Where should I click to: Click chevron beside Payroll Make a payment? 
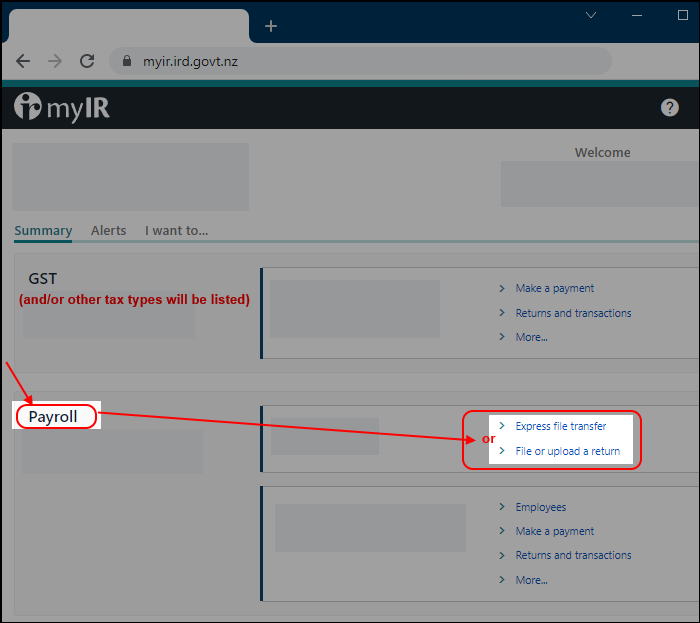tap(502, 531)
